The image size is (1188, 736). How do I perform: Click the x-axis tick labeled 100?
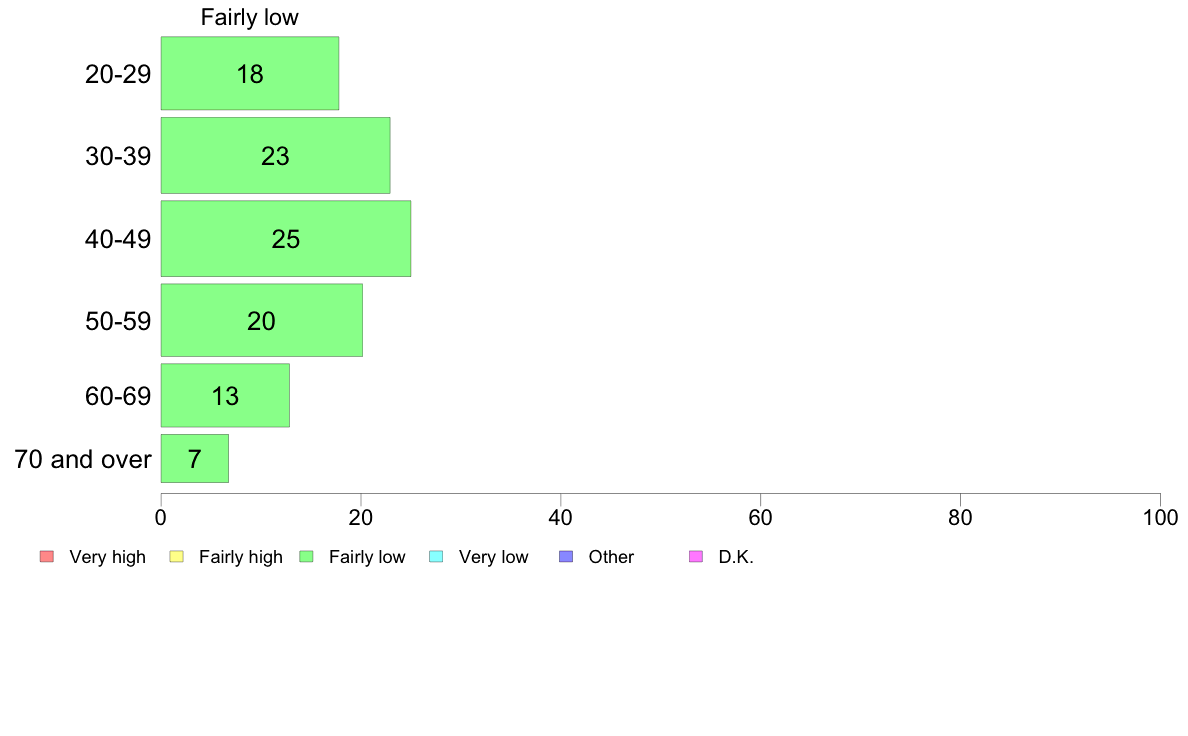1160,518
